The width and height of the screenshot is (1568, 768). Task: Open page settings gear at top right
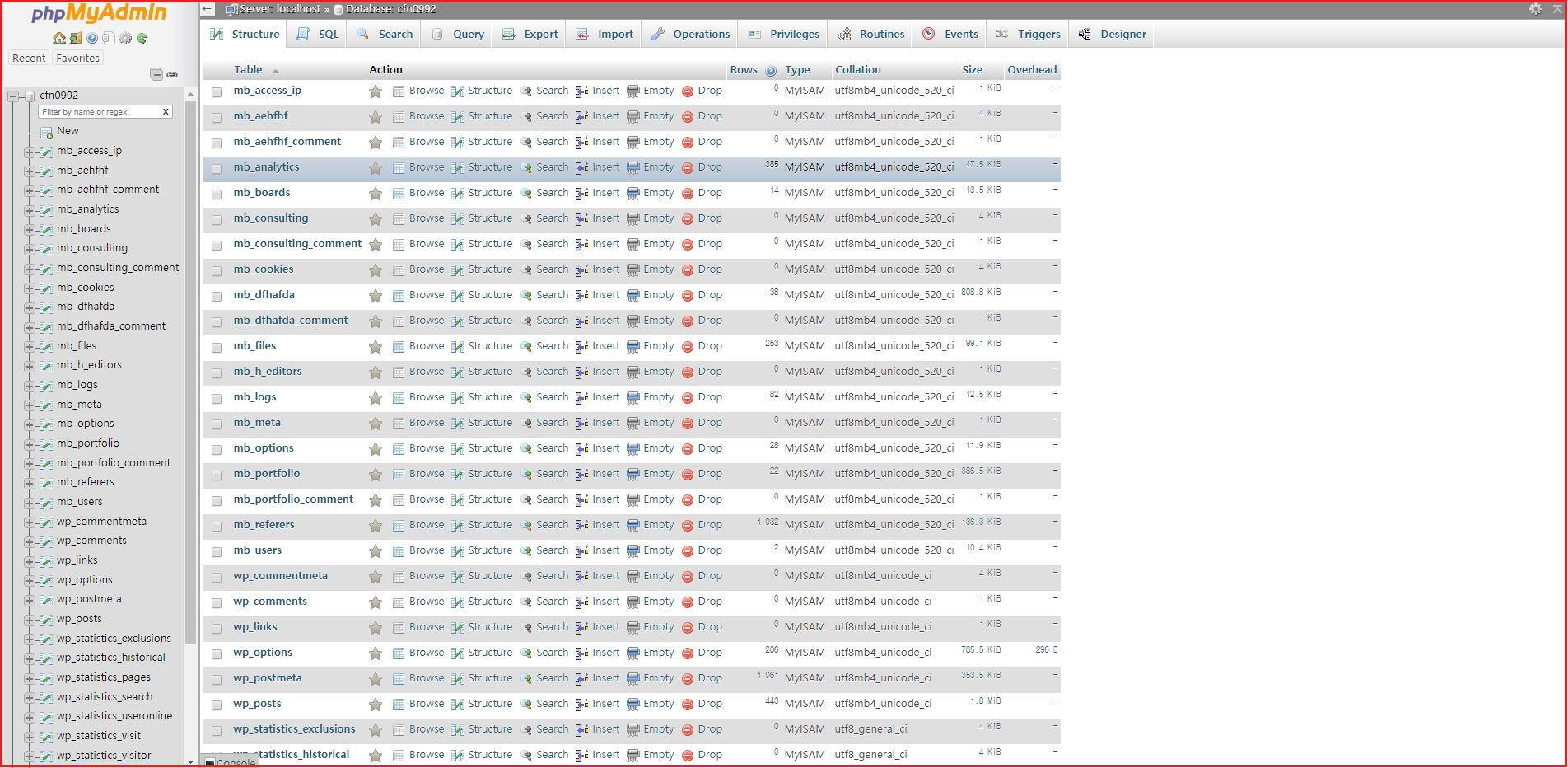pos(1535,9)
